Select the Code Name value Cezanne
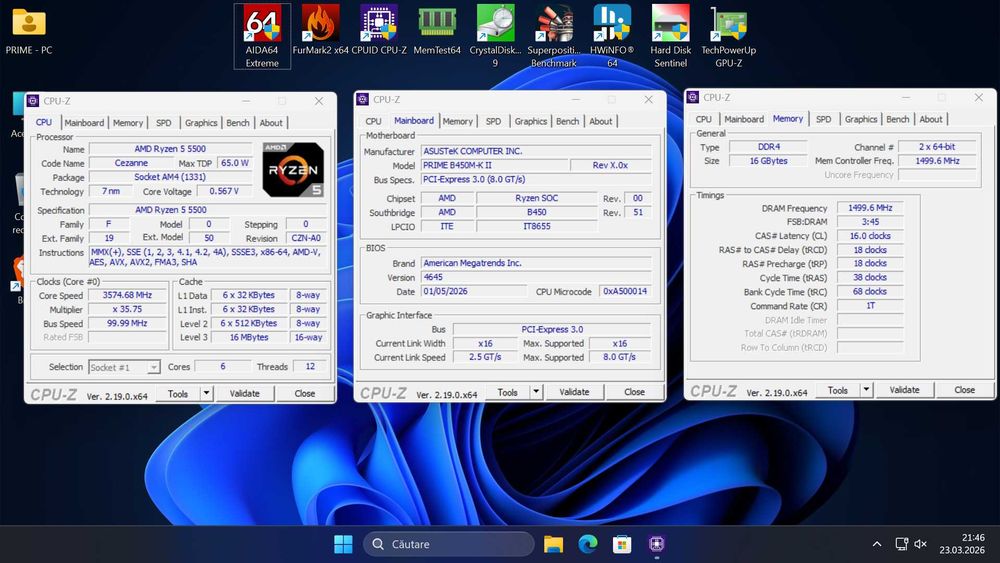 (x=131, y=163)
